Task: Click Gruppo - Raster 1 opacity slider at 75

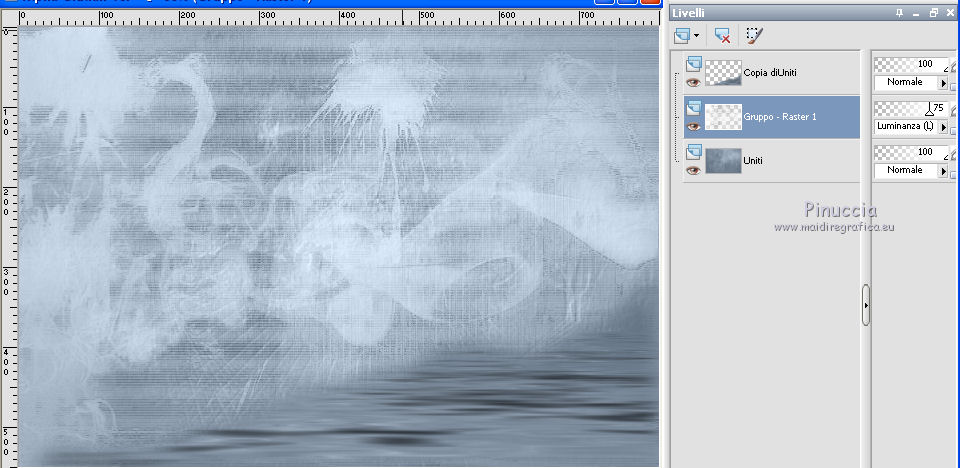Action: tap(912, 108)
